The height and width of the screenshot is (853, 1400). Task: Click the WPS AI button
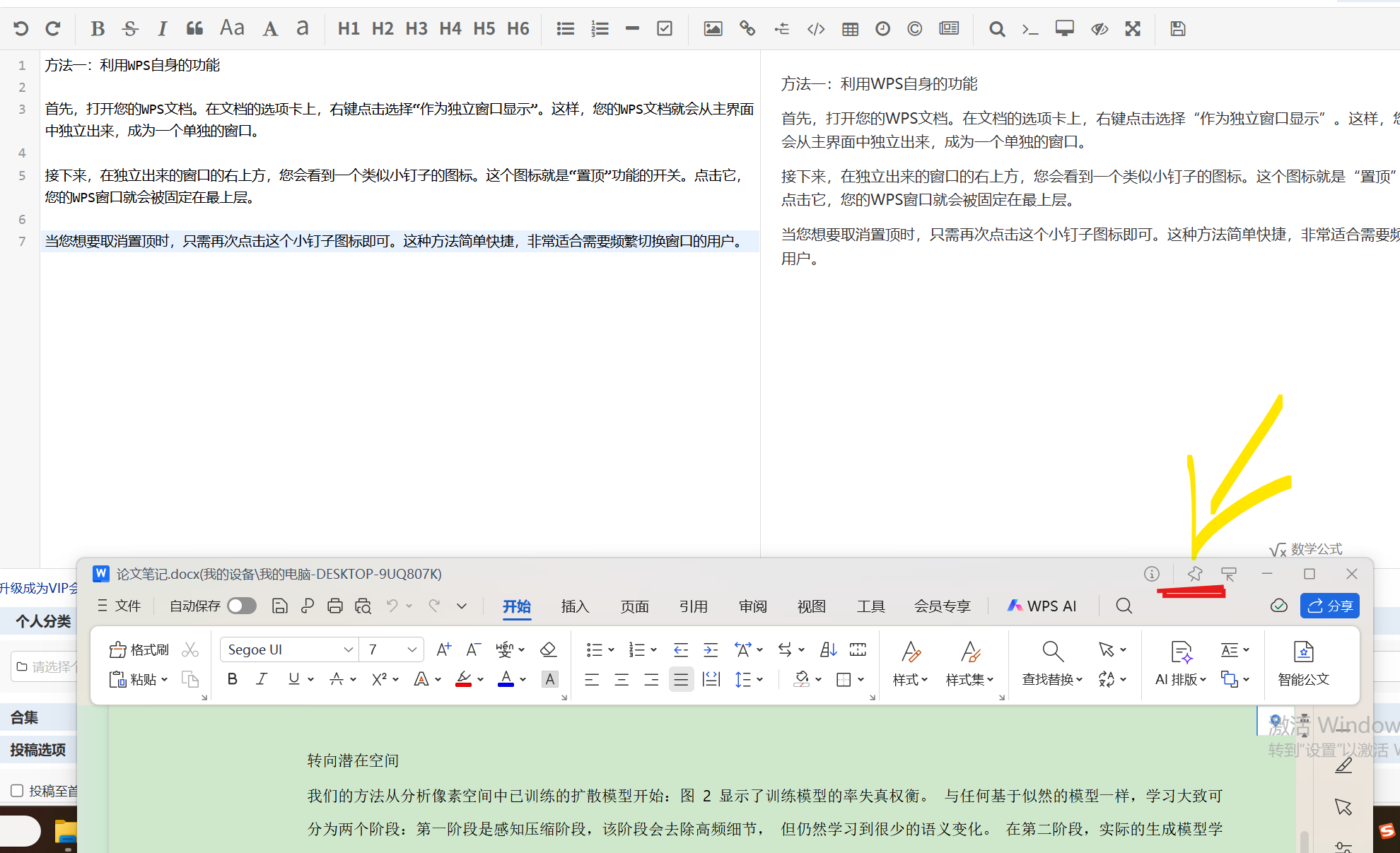click(x=1042, y=606)
